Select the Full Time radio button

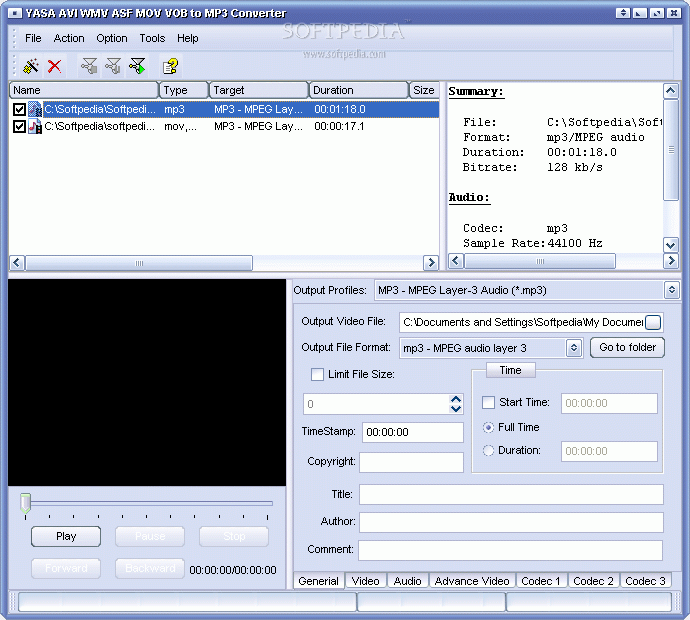coord(488,427)
